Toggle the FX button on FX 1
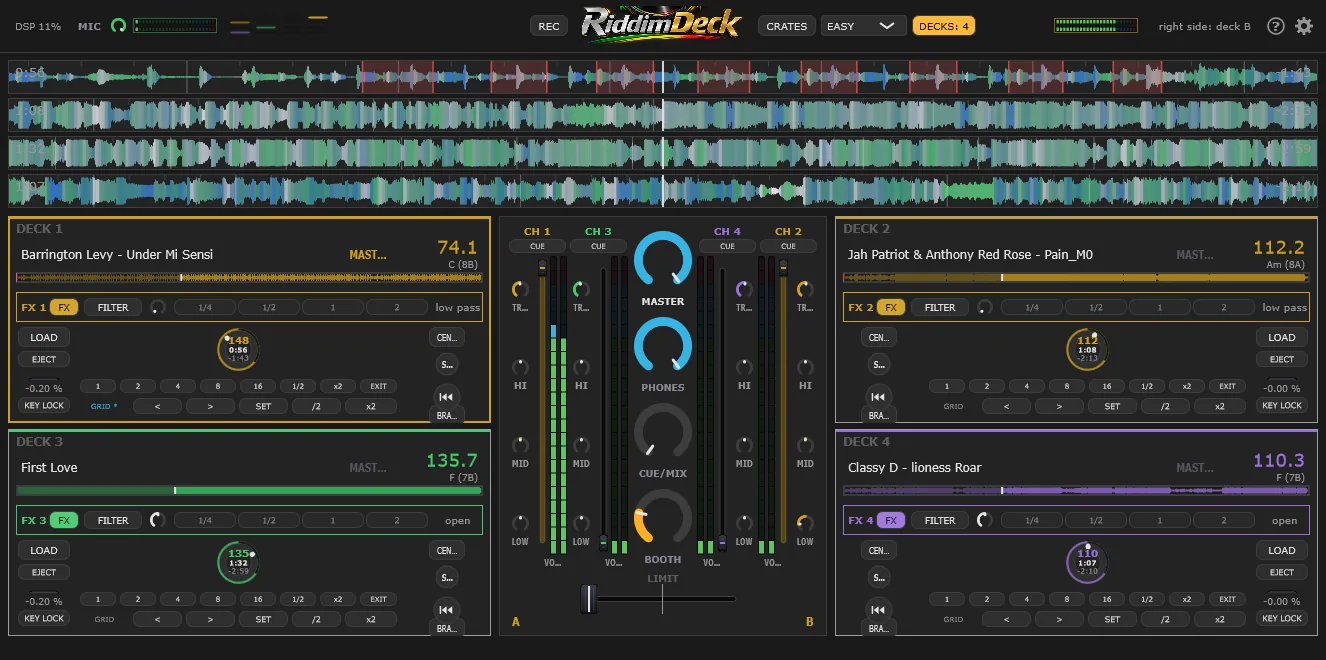The image size is (1326, 660). [x=64, y=307]
